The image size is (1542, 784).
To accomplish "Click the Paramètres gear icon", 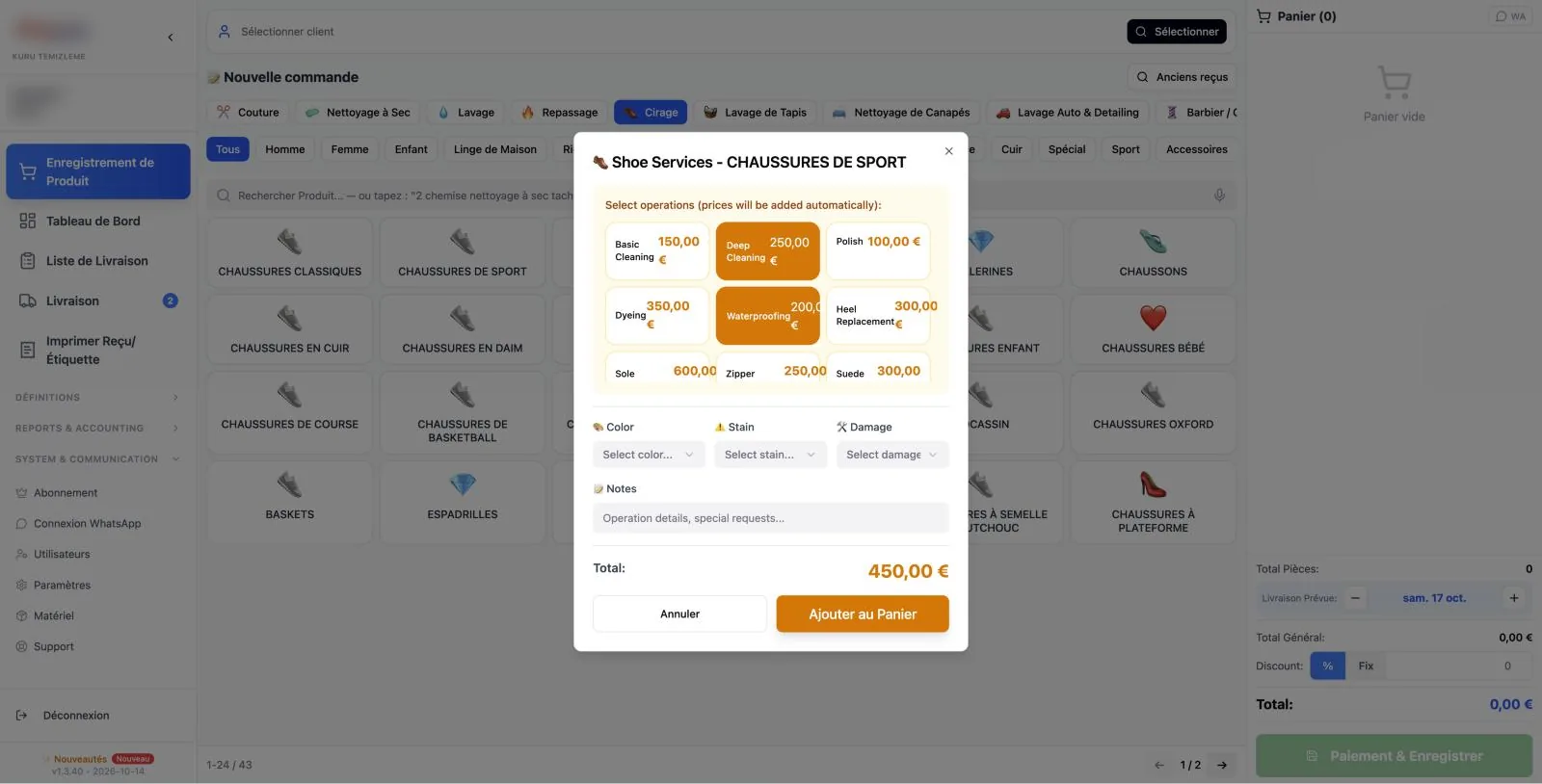I will [x=21, y=586].
